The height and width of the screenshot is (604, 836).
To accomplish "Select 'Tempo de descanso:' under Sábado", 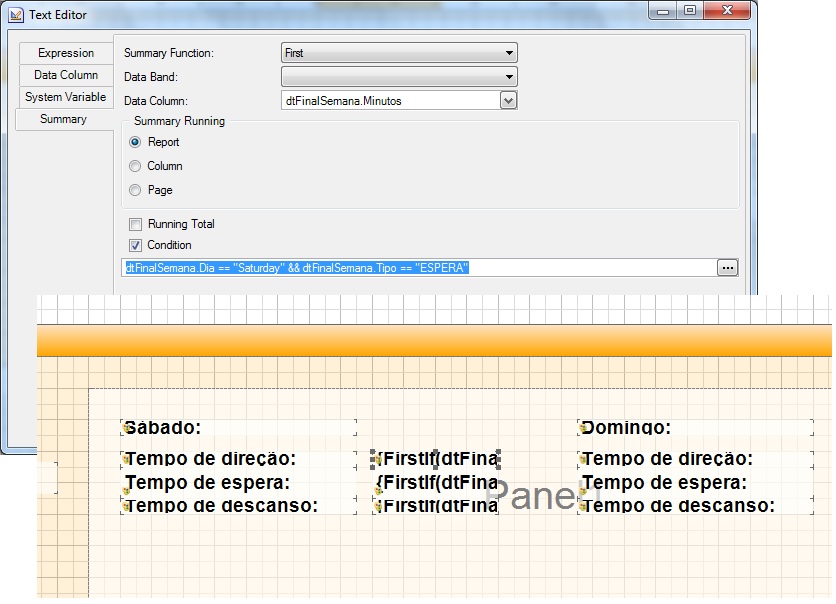I will [238, 505].
